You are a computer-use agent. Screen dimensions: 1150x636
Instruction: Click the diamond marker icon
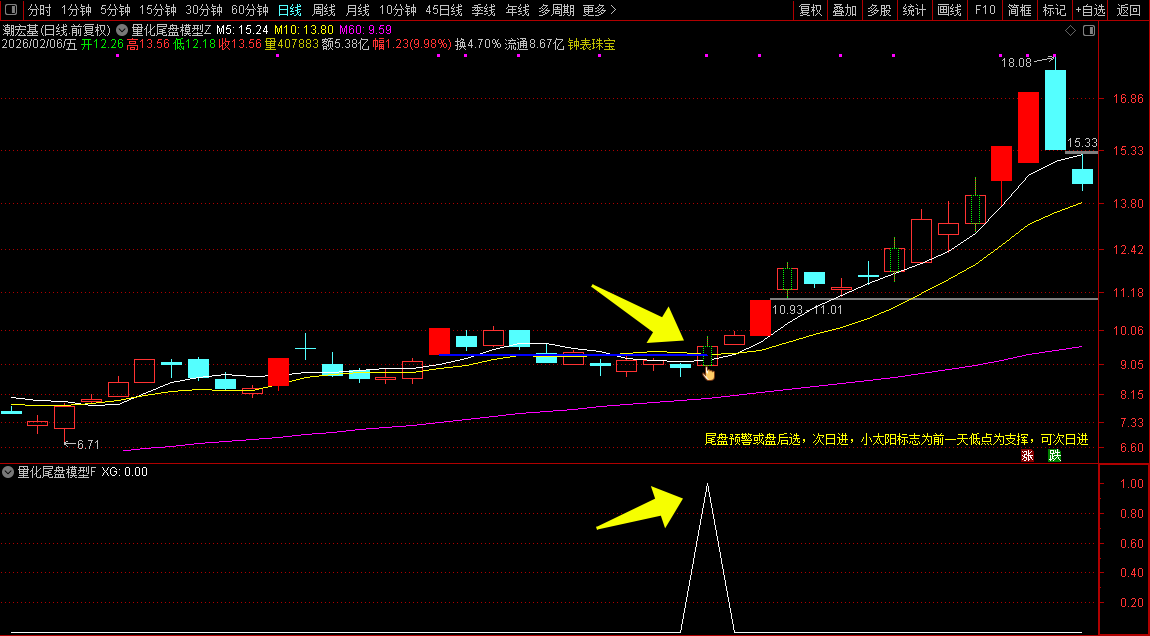1071,31
